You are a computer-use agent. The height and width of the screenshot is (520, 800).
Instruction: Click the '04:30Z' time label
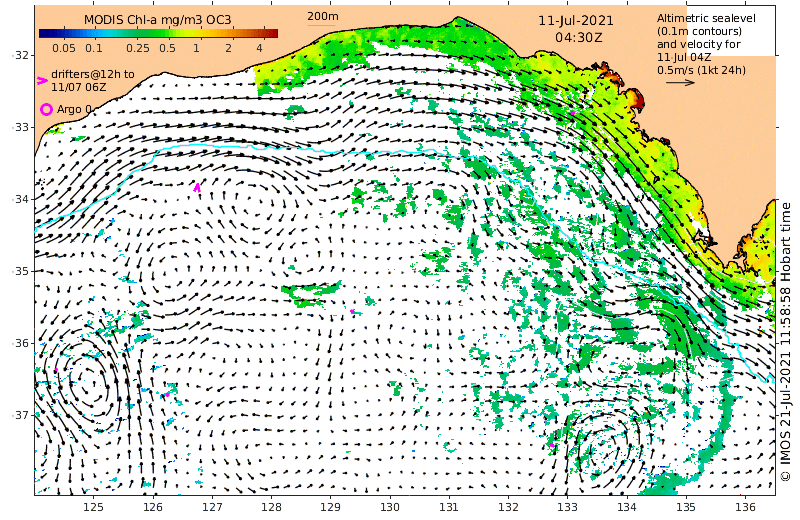[578, 38]
